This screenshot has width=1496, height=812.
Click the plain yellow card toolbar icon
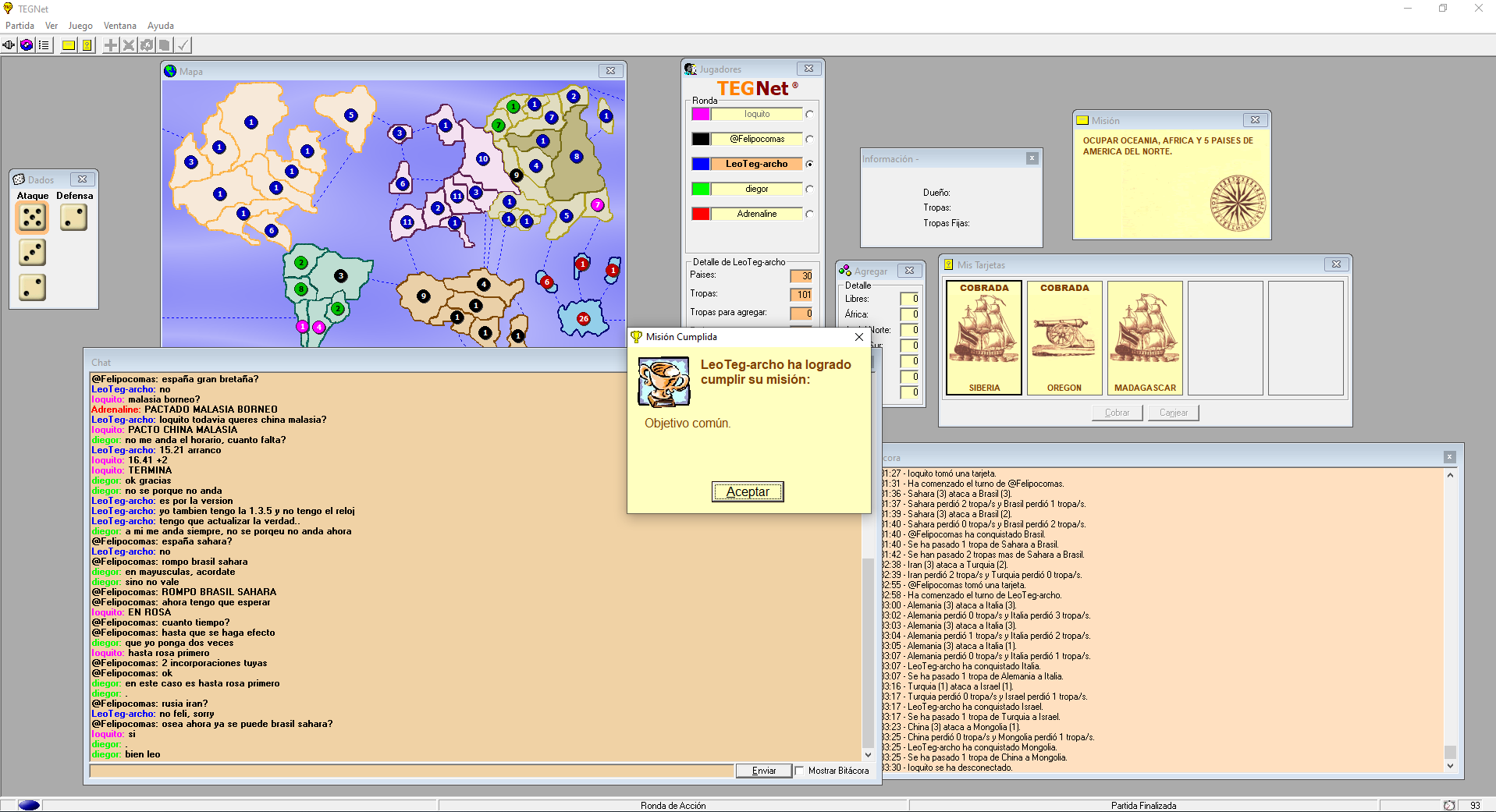tap(69, 45)
